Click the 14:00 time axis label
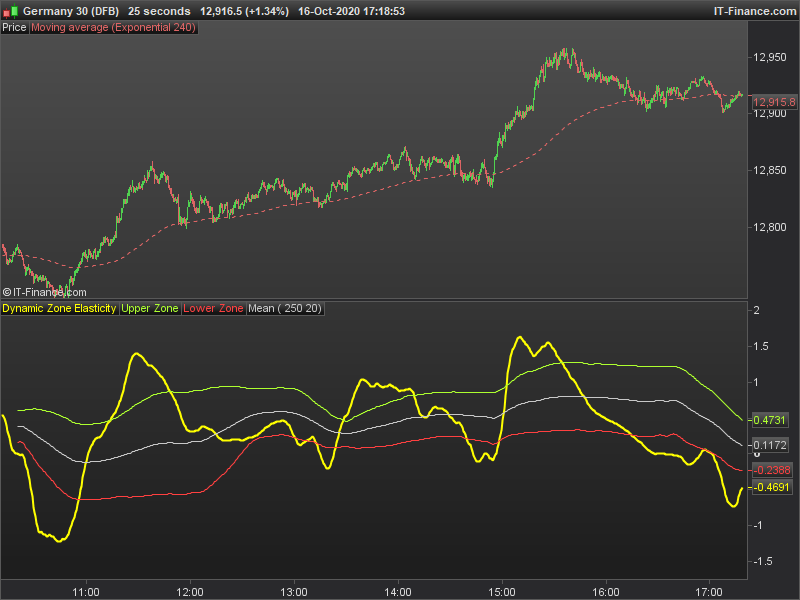Screen dimensions: 800x600 coord(398,592)
